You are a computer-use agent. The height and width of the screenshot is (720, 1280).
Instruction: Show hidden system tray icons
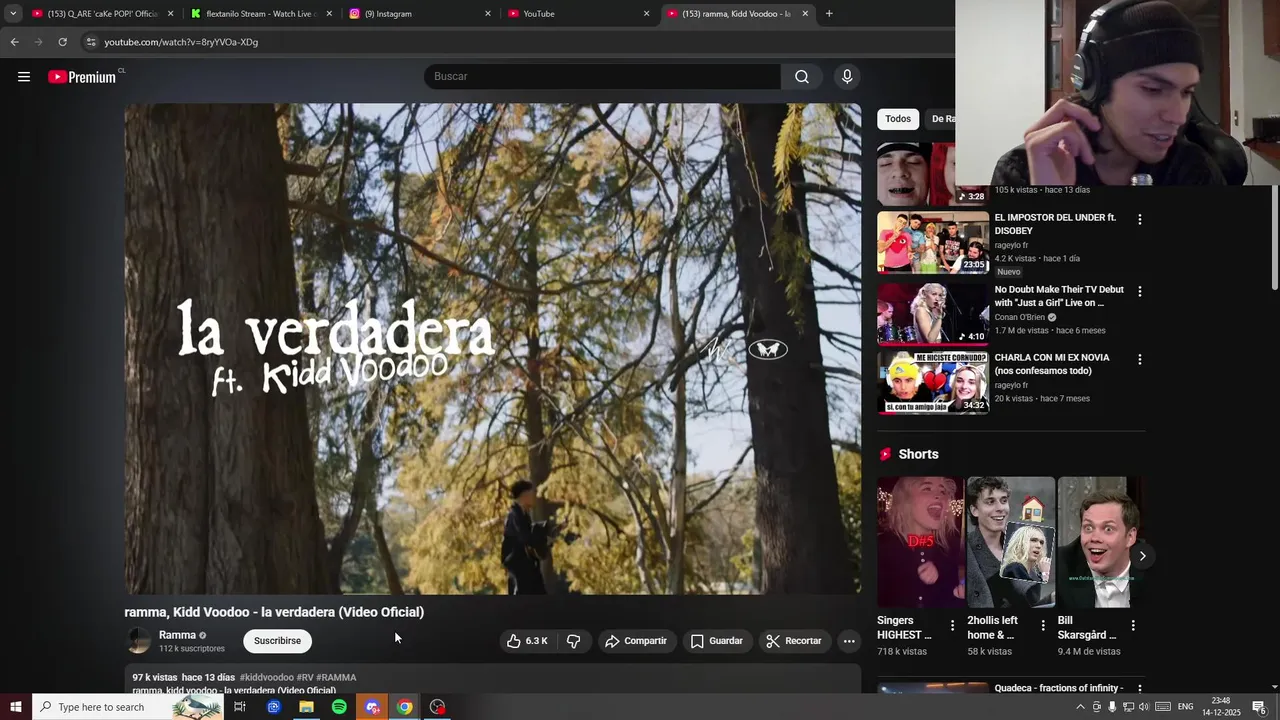coord(1080,707)
